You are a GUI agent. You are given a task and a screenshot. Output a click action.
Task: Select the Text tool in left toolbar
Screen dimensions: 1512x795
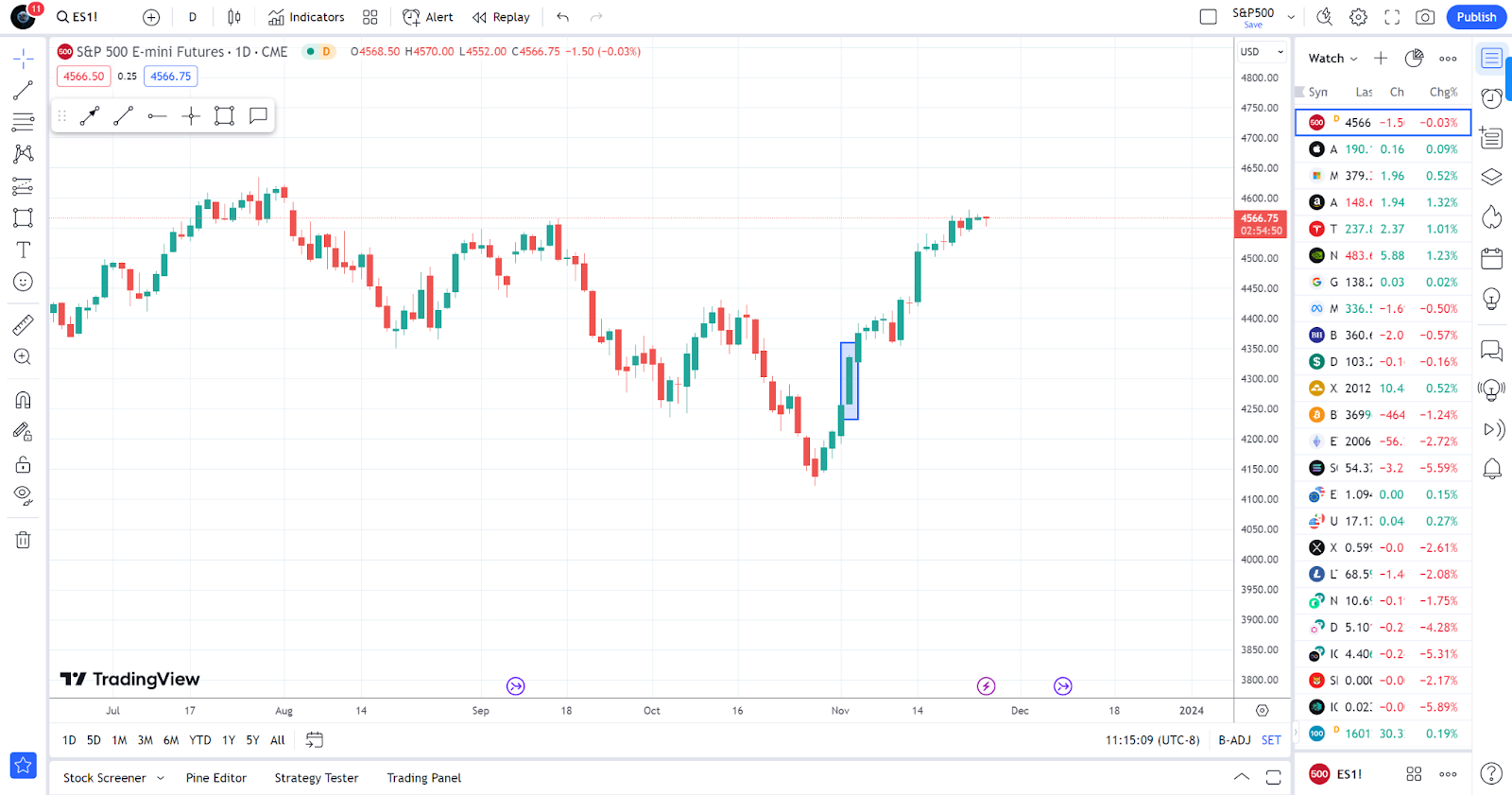[24, 250]
